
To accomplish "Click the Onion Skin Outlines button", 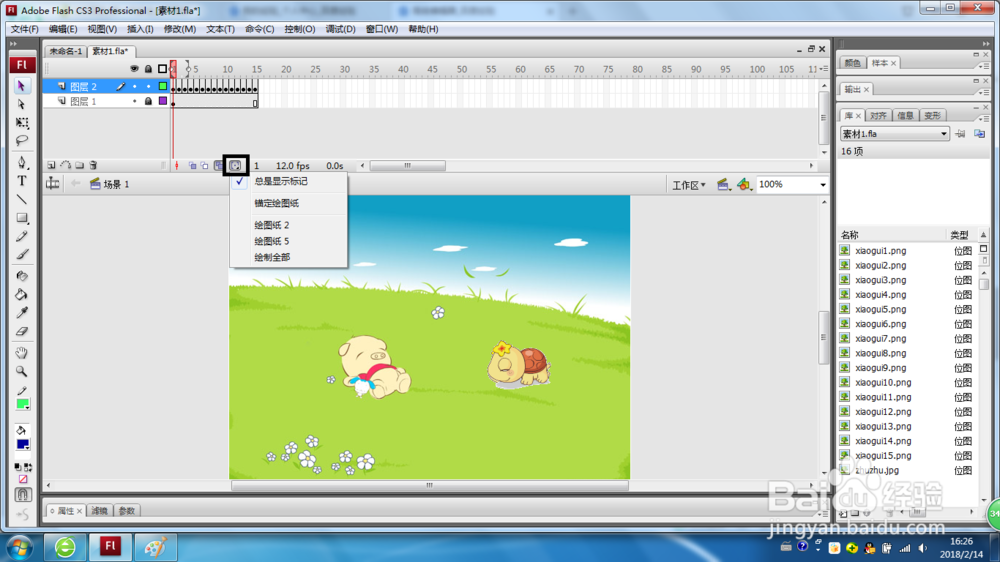I will 205,165.
